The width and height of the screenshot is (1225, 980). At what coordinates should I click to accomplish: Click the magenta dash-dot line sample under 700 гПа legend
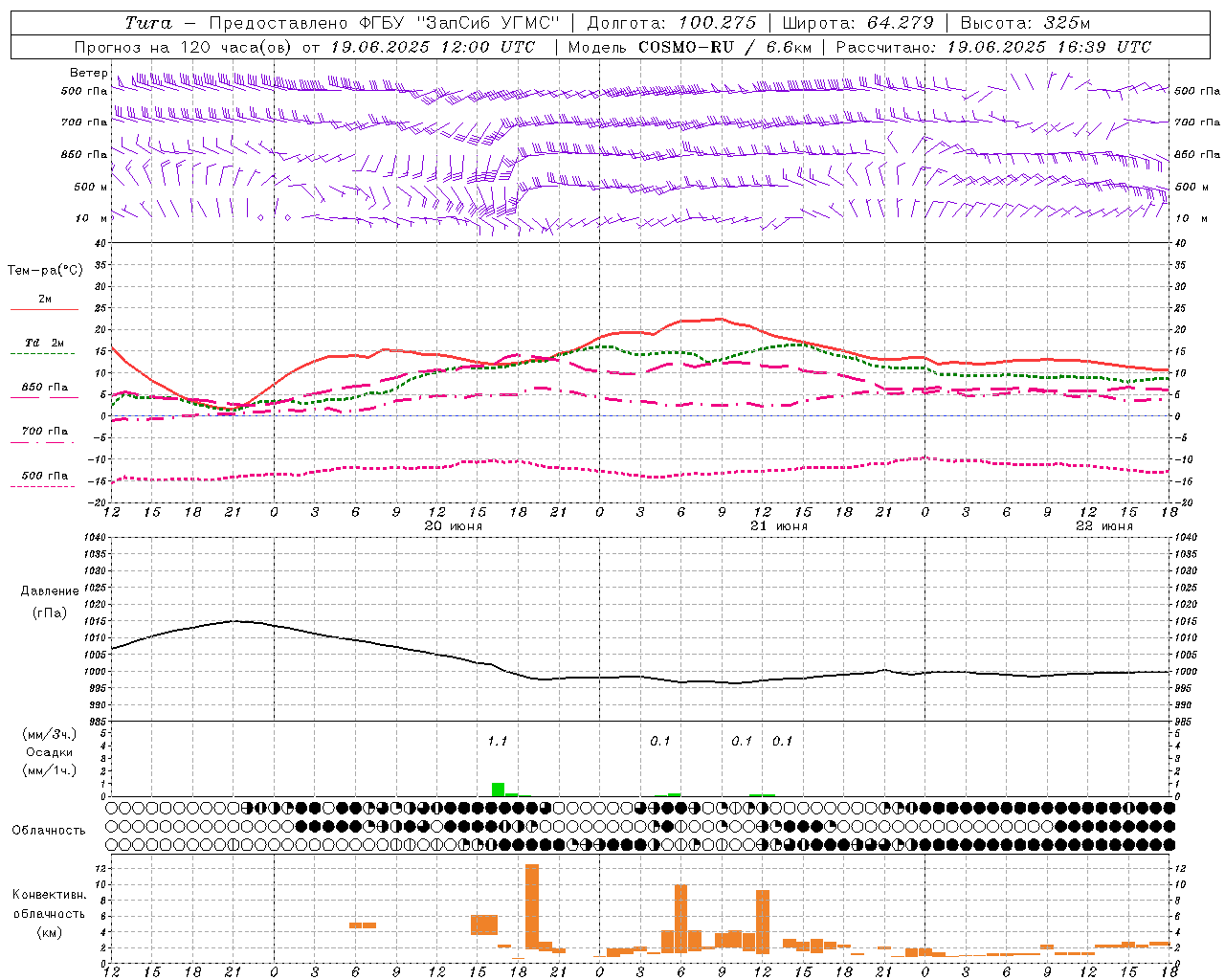(x=44, y=442)
